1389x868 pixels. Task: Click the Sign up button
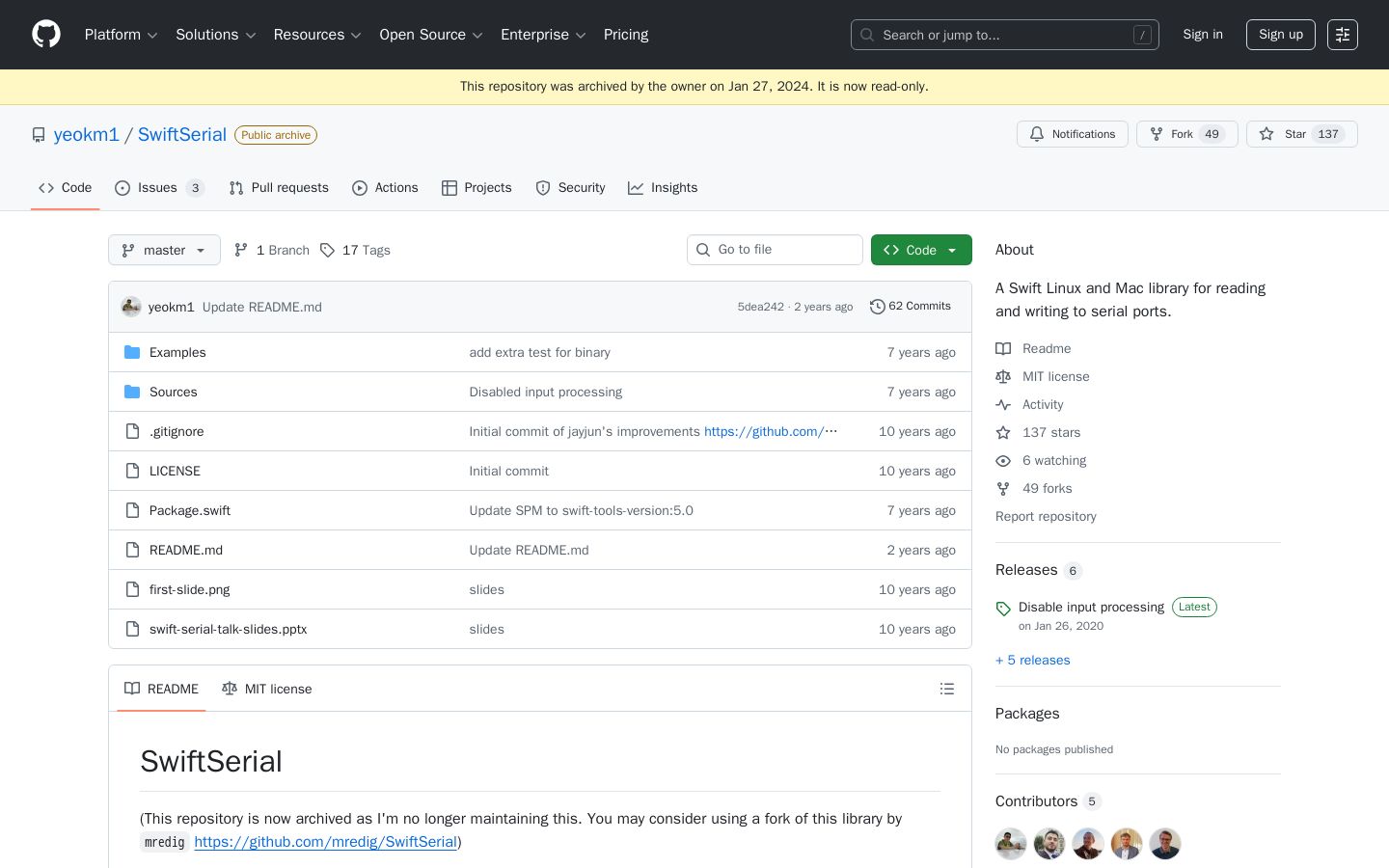[x=1281, y=35]
